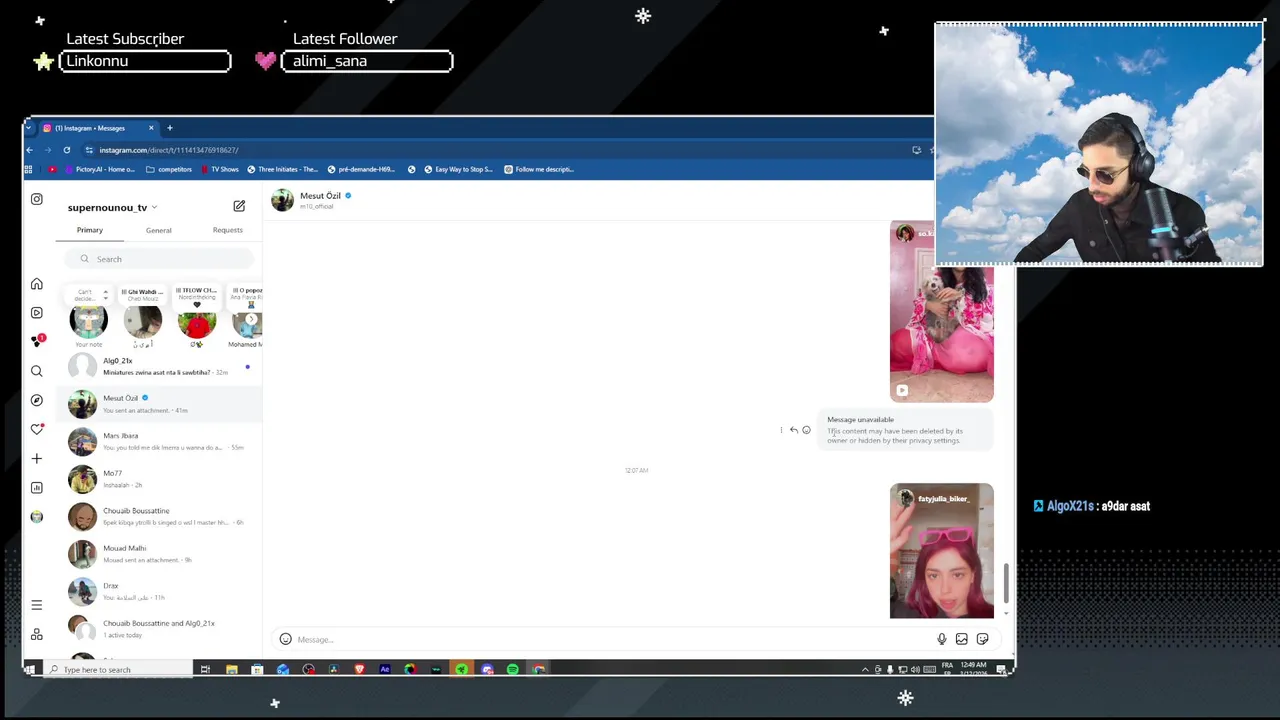
Task: Open the Chouaib Boussattine and Alg0_21x group chat
Action: click(x=159, y=629)
